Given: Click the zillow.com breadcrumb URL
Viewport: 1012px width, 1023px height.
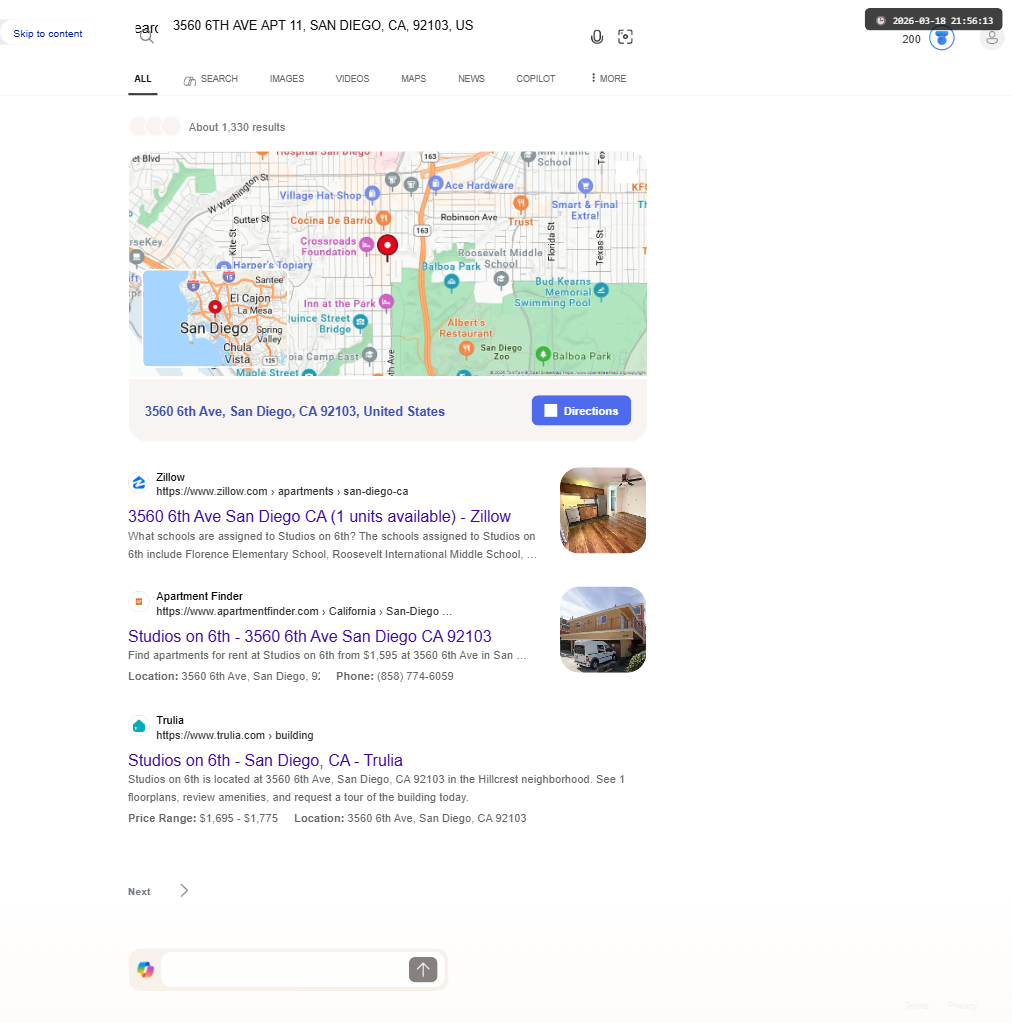Looking at the screenshot, I should tap(282, 491).
